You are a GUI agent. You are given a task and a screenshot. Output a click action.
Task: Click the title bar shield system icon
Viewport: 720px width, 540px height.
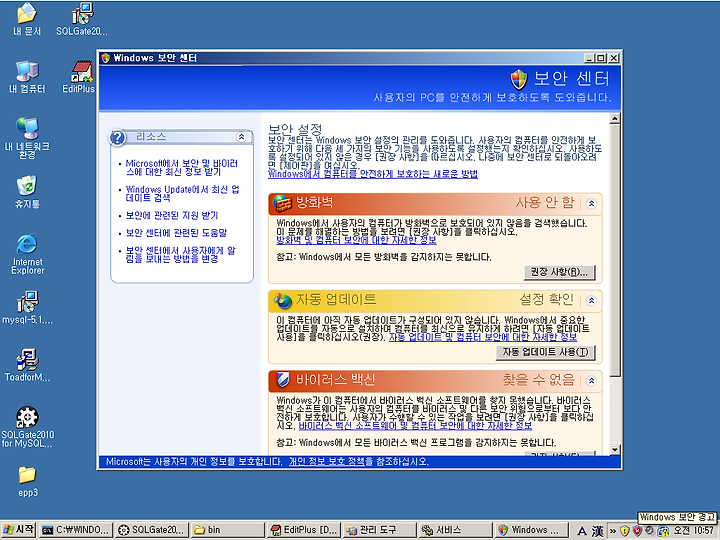click(106, 58)
